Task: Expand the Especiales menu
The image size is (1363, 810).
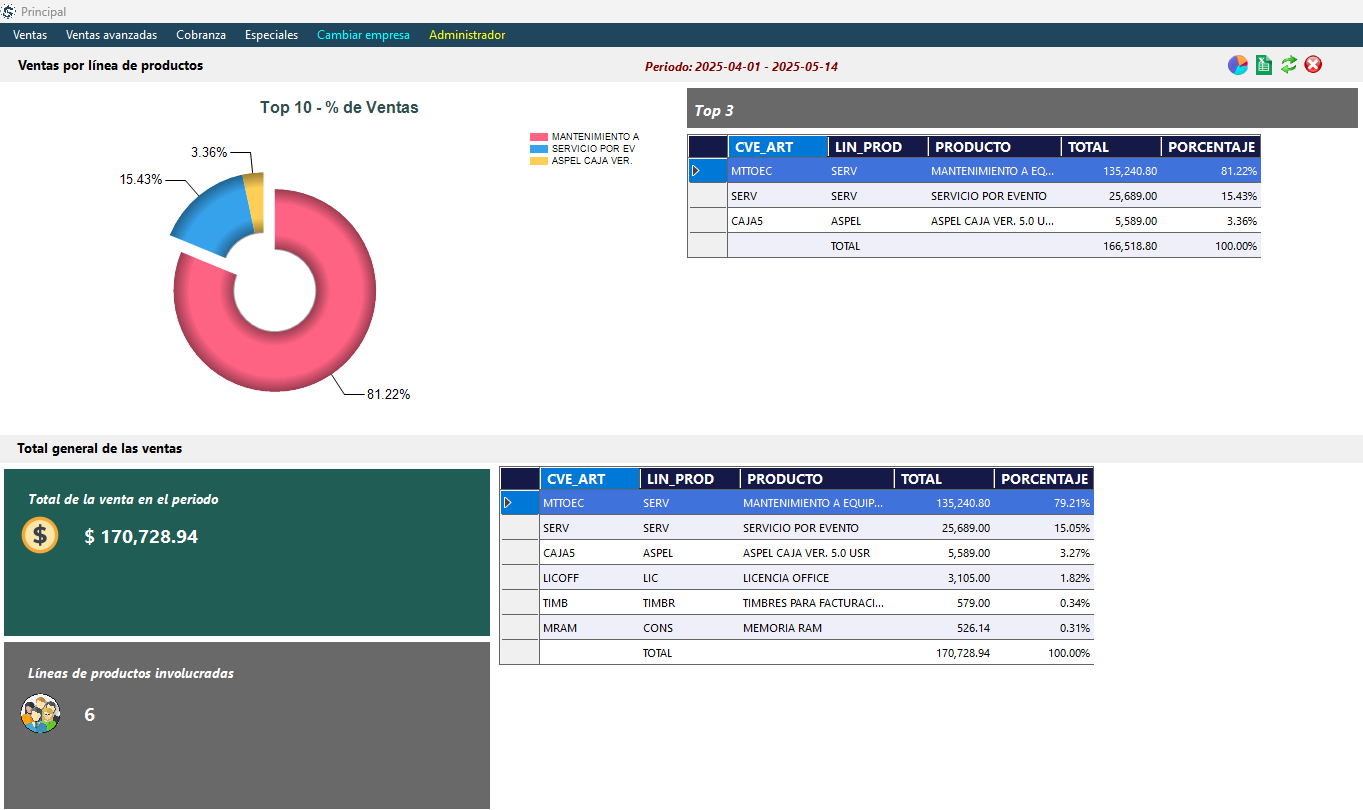Action: coord(271,34)
